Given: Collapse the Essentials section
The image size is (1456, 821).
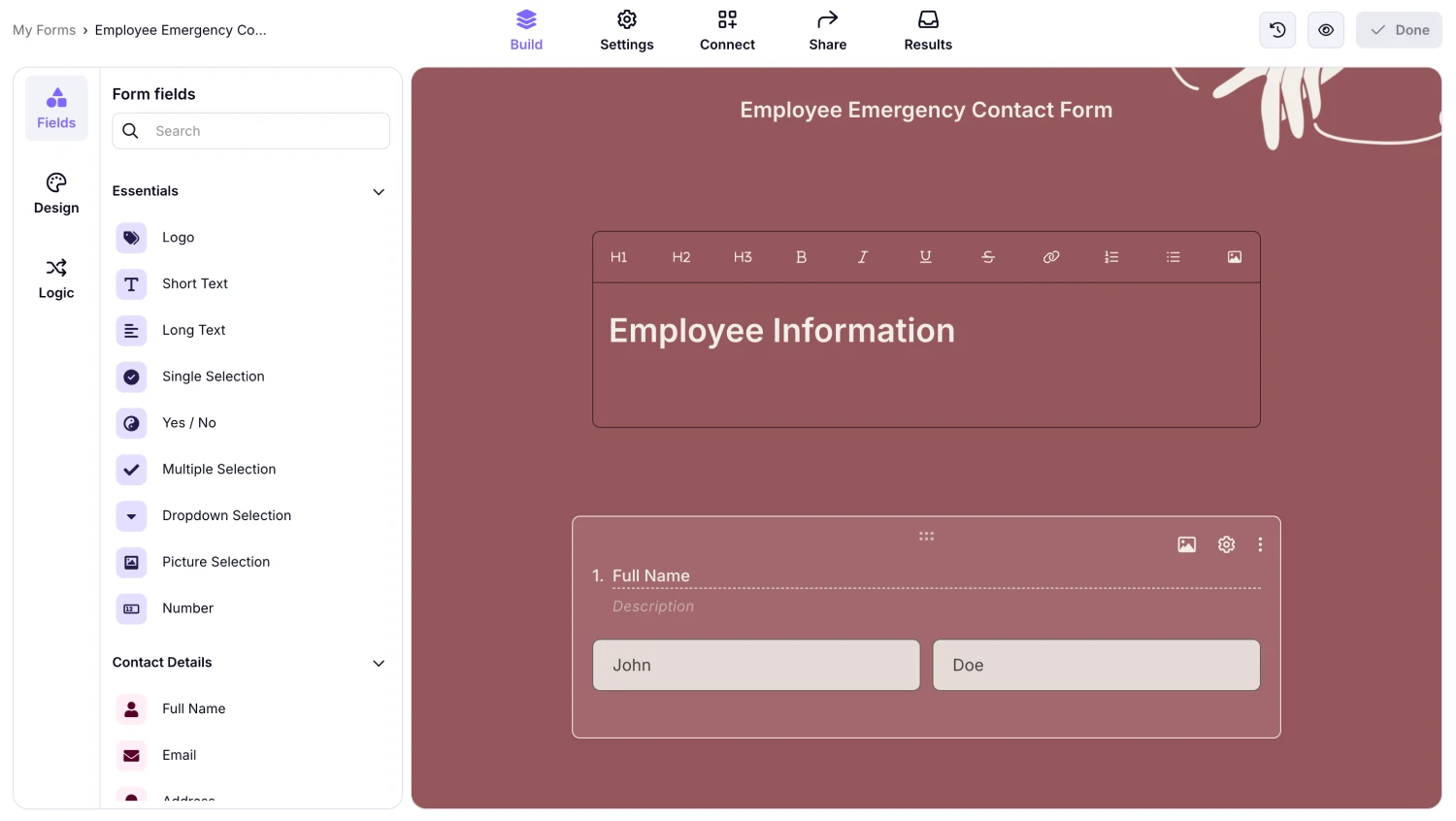Looking at the screenshot, I should click(x=378, y=191).
